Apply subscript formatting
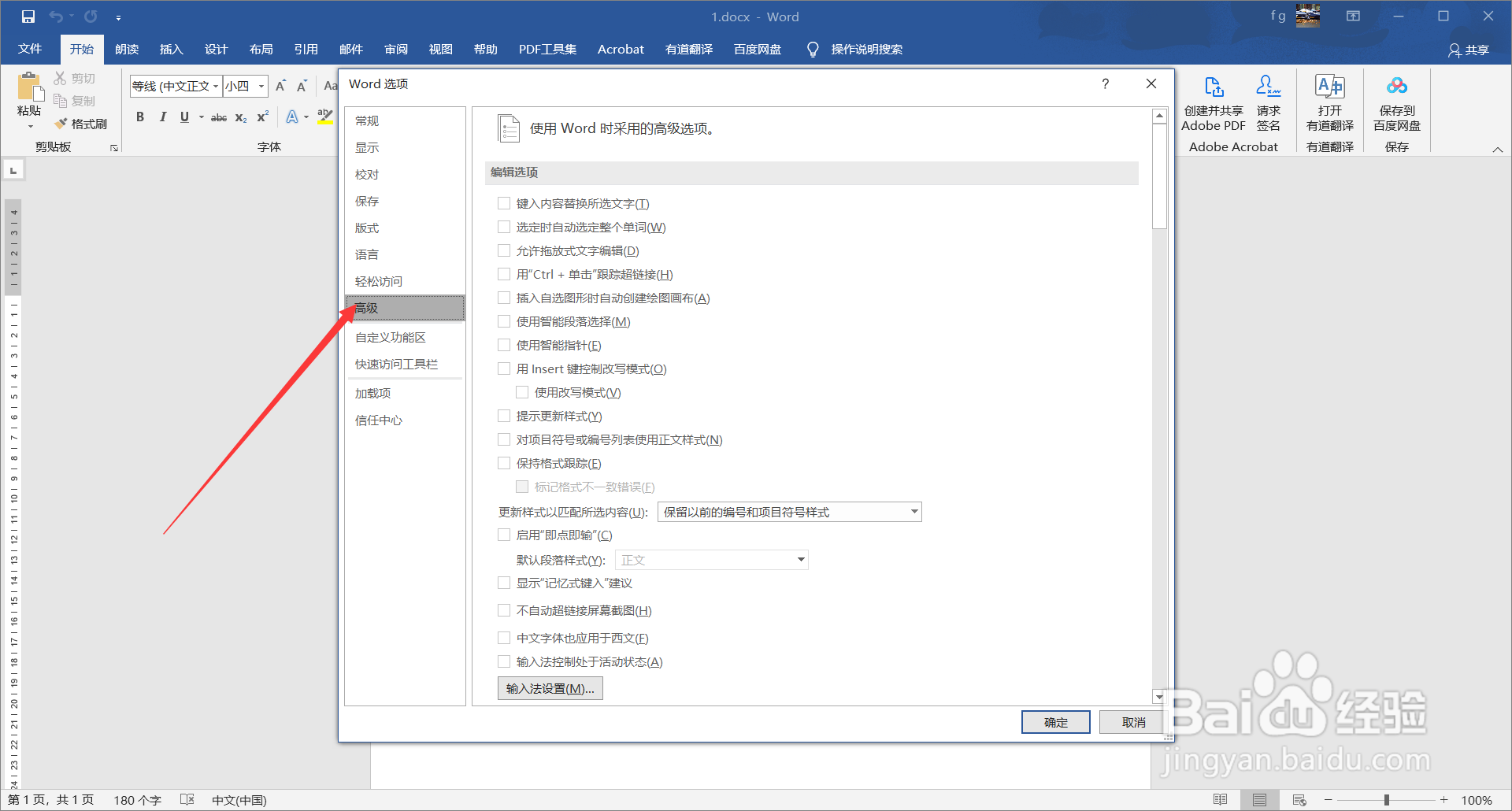Viewport: 1512px width, 811px height. click(240, 117)
